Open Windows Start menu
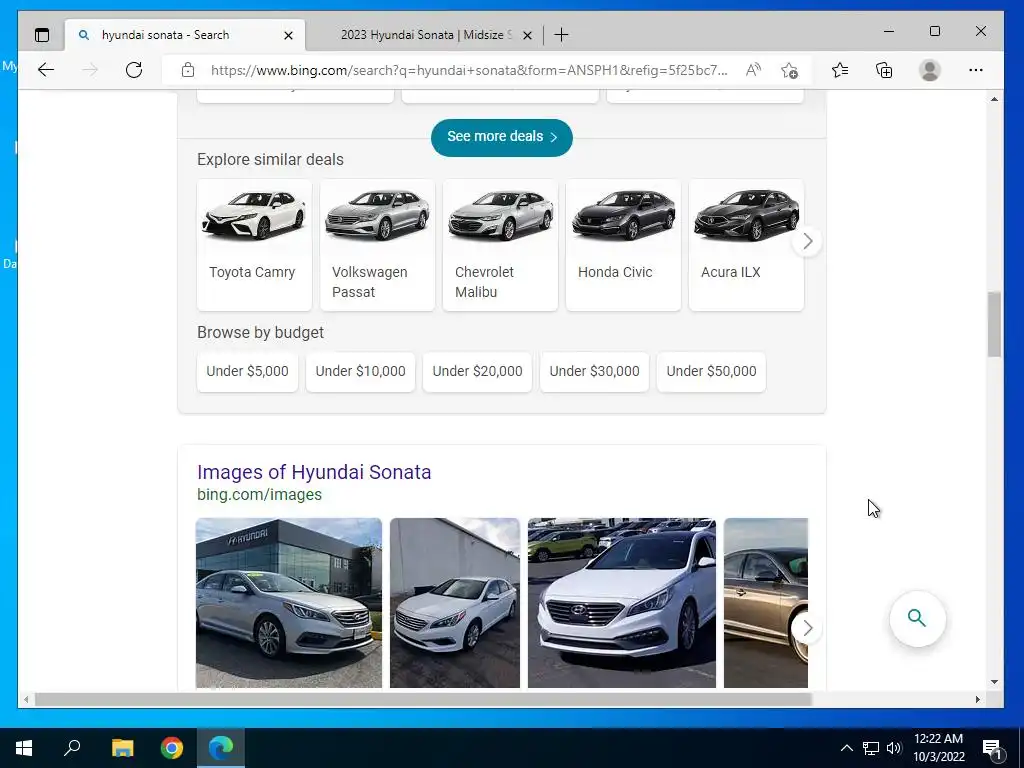The width and height of the screenshot is (1024, 768). 24,748
